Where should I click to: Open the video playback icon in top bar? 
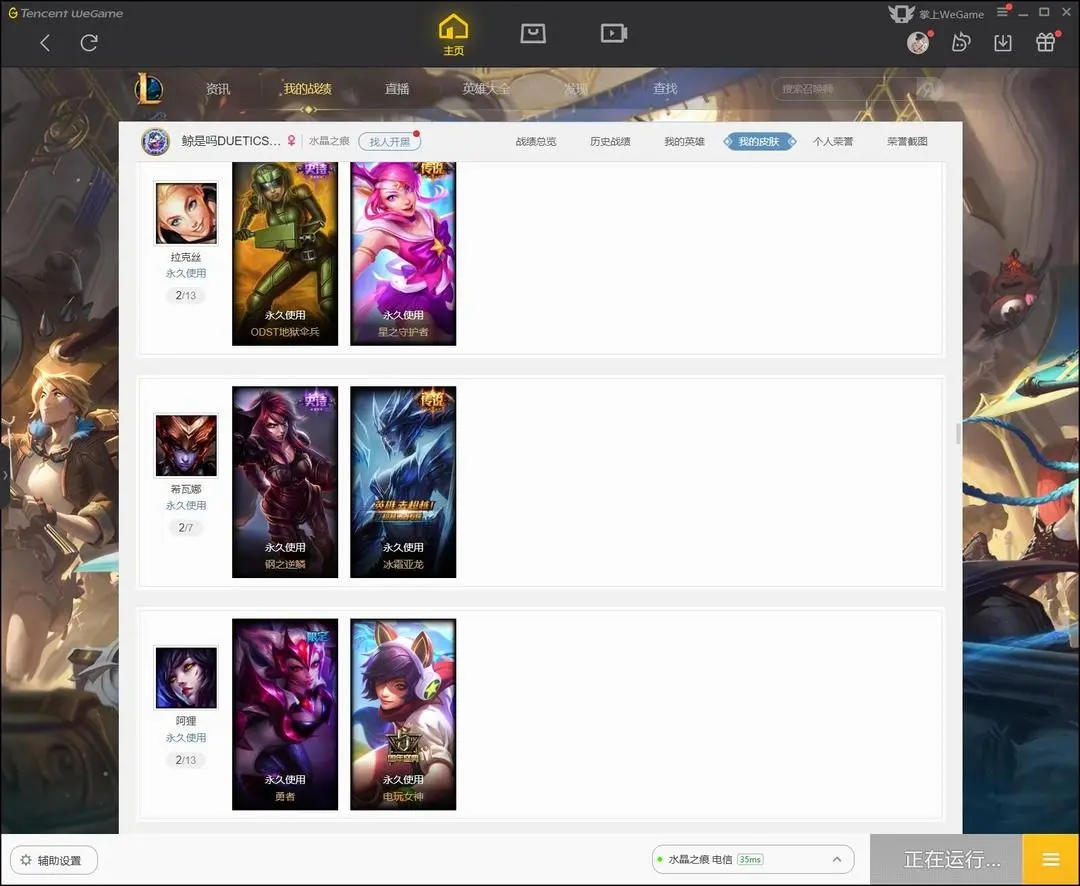[x=614, y=33]
